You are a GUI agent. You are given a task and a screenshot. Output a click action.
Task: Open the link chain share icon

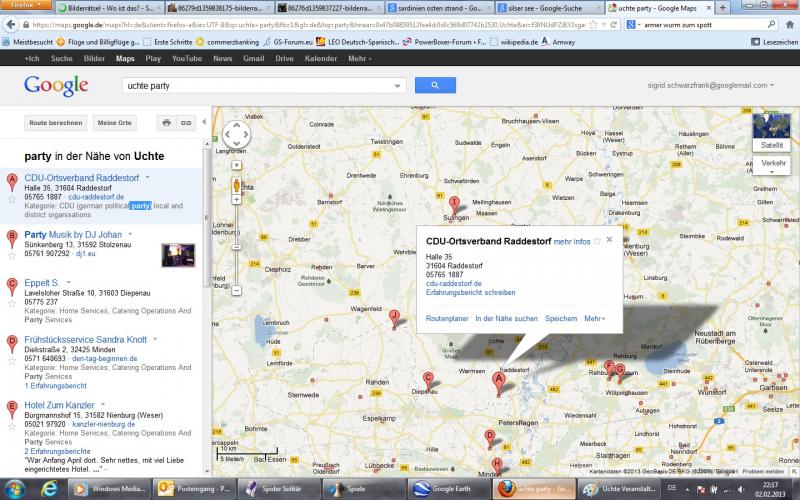[x=186, y=123]
